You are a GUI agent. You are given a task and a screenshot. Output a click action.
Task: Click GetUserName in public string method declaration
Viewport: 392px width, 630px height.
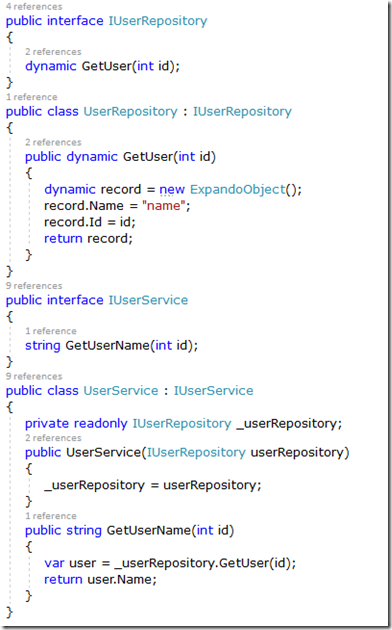[x=149, y=530]
